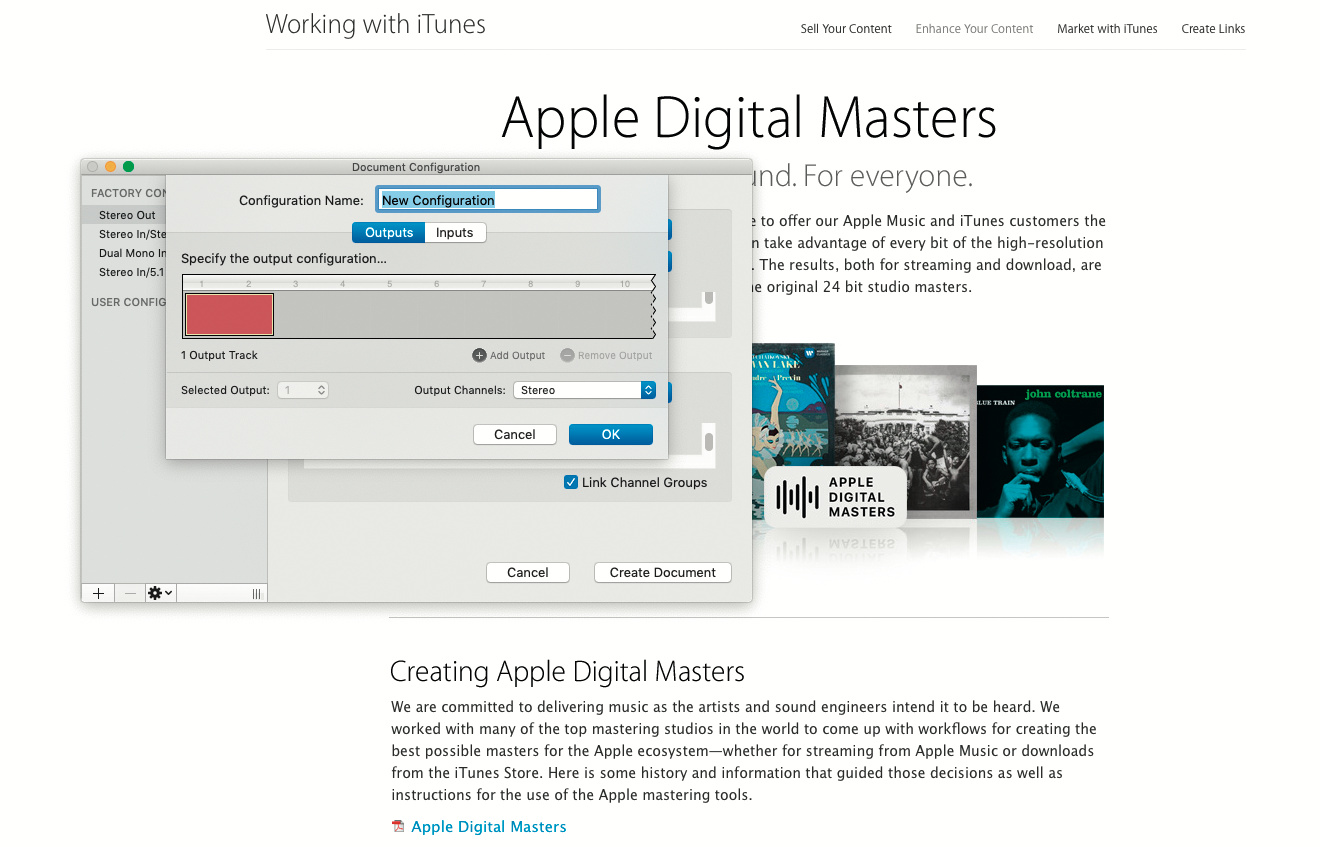
Task: Switch to the Outputs tab
Action: pyautogui.click(x=389, y=233)
